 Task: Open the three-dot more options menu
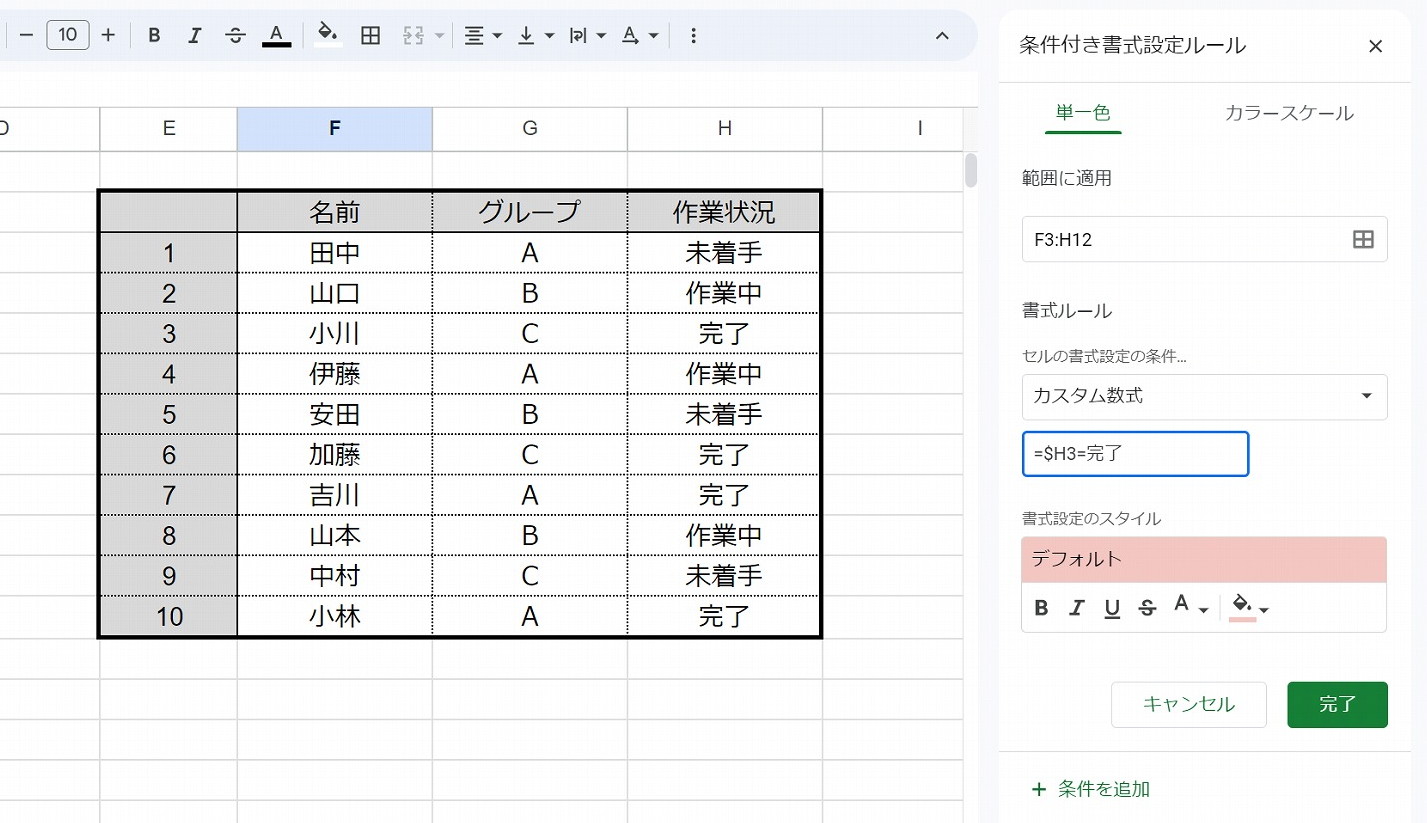693,36
